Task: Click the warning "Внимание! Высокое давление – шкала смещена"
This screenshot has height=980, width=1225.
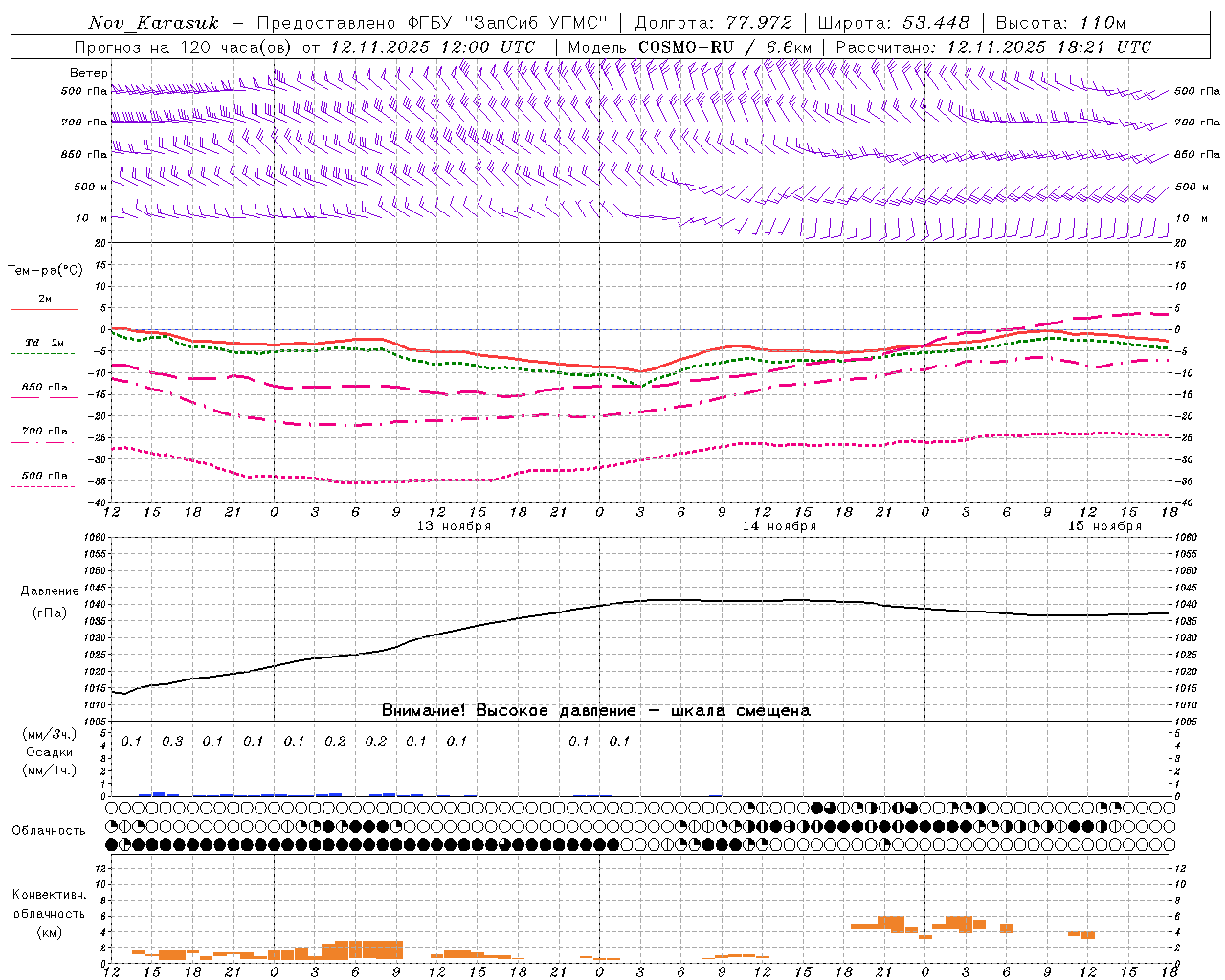Action: click(x=596, y=711)
